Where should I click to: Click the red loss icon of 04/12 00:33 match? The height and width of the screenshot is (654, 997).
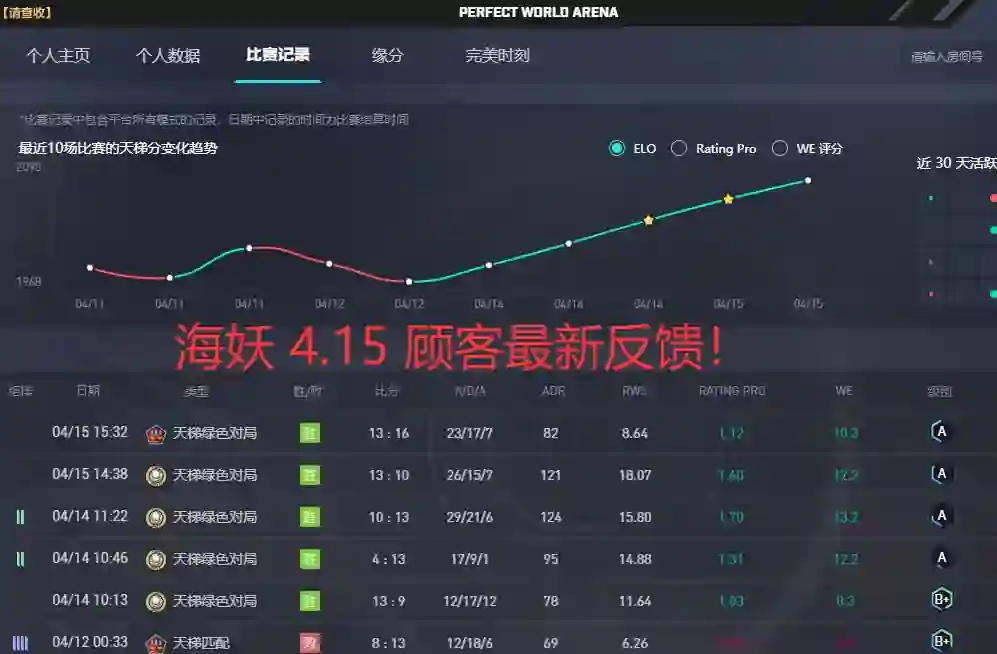click(310, 643)
